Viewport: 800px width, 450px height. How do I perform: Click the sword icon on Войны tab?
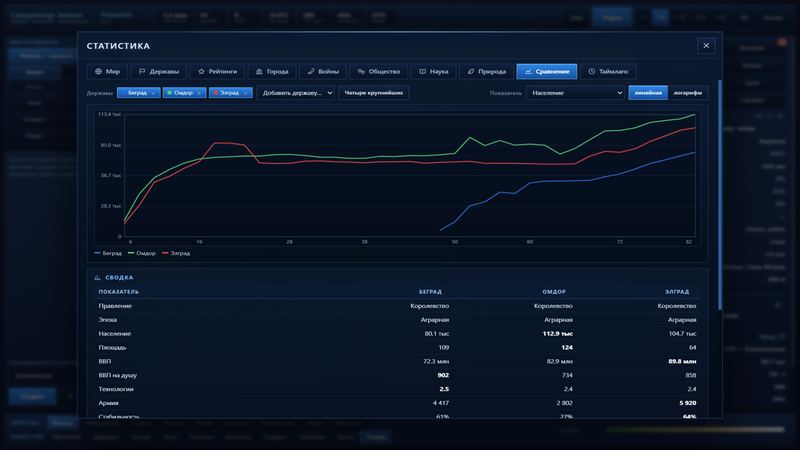(311, 71)
